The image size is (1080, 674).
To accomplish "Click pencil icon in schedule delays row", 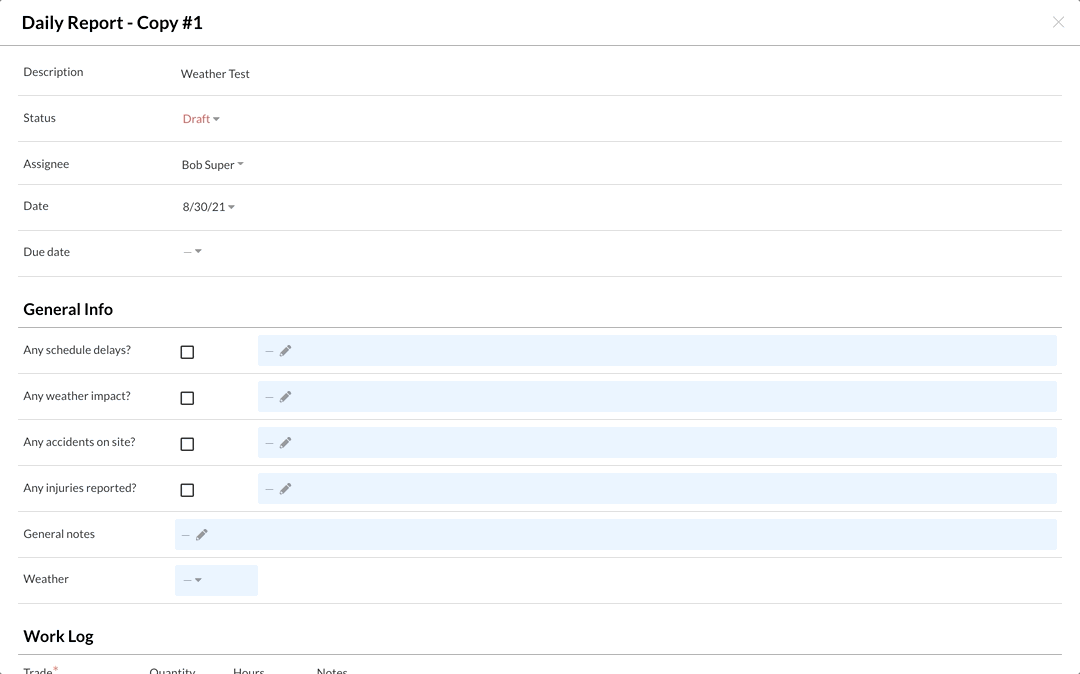I will coord(285,351).
